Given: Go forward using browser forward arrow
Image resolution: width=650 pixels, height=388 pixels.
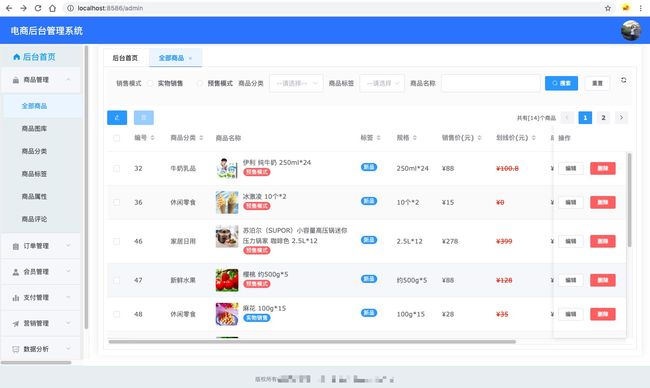Looking at the screenshot, I should click(23, 8).
